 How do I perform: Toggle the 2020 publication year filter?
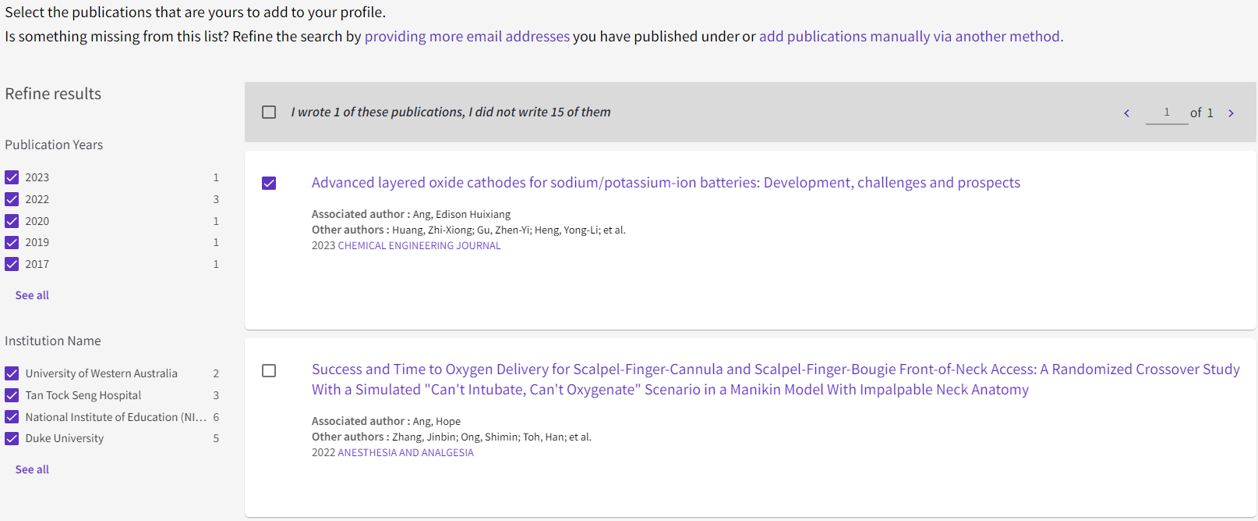click(12, 221)
